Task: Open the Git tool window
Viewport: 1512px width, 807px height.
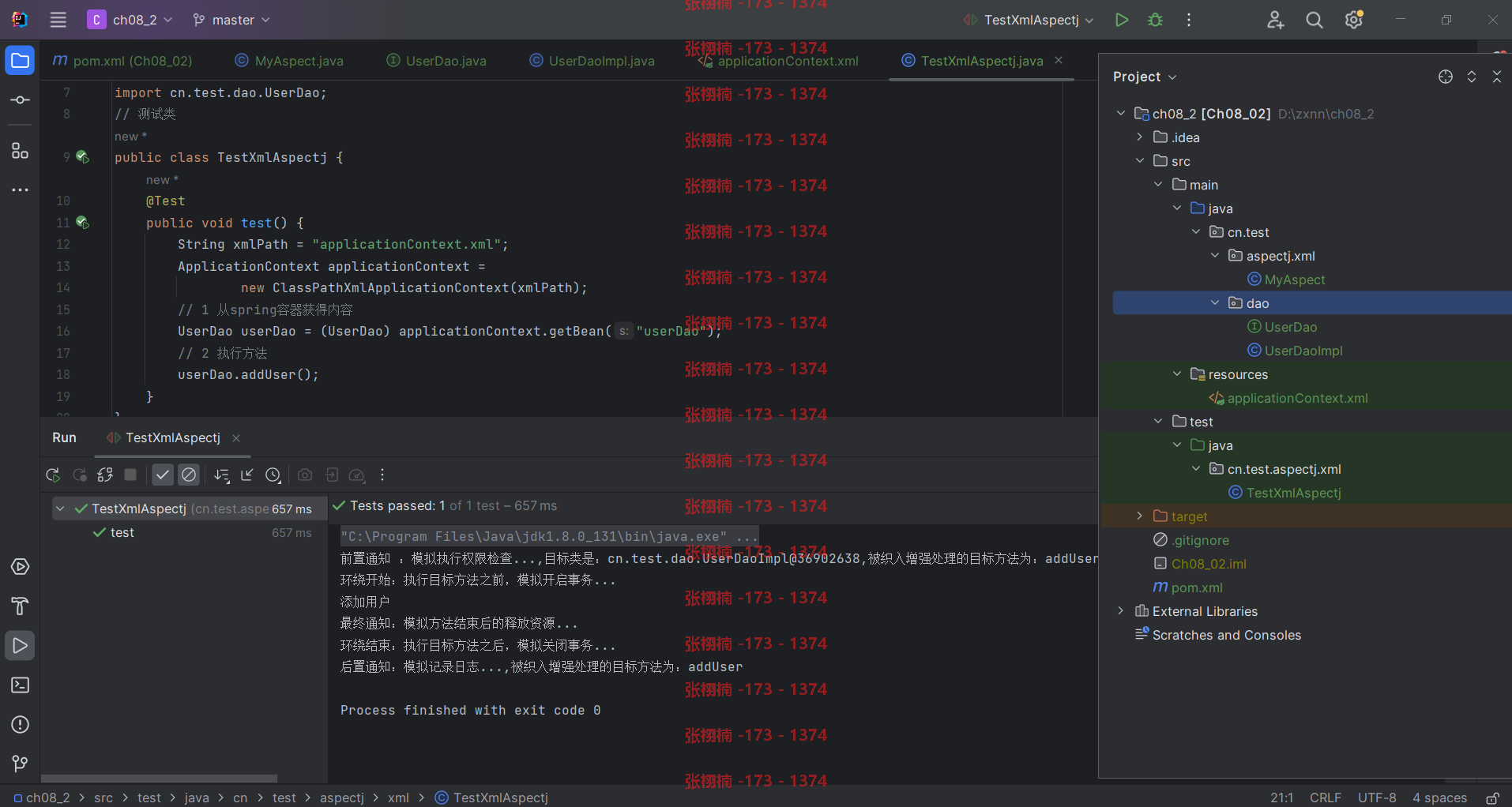Action: coord(20,764)
